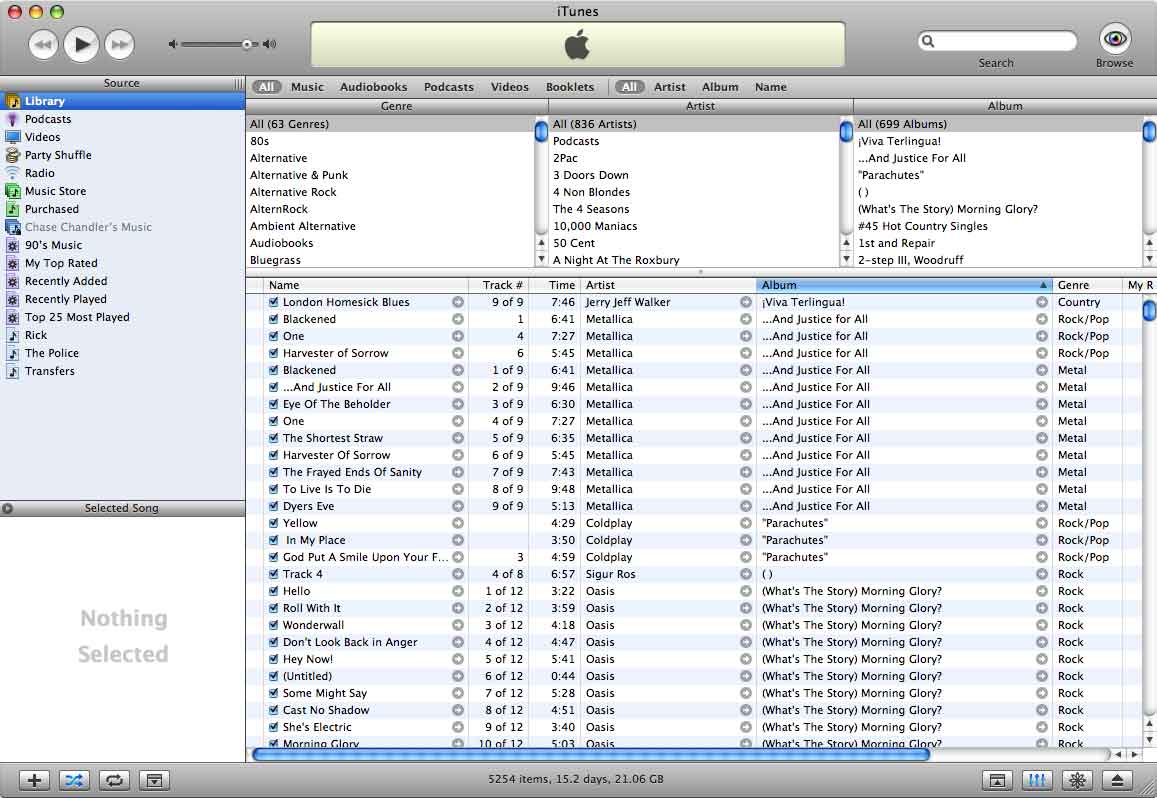Click the genre list scrollbar thumb
The width and height of the screenshot is (1157, 798).
point(541,131)
